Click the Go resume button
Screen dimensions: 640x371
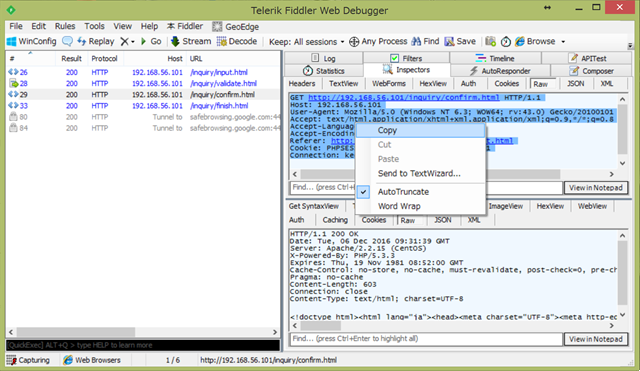click(x=151, y=41)
